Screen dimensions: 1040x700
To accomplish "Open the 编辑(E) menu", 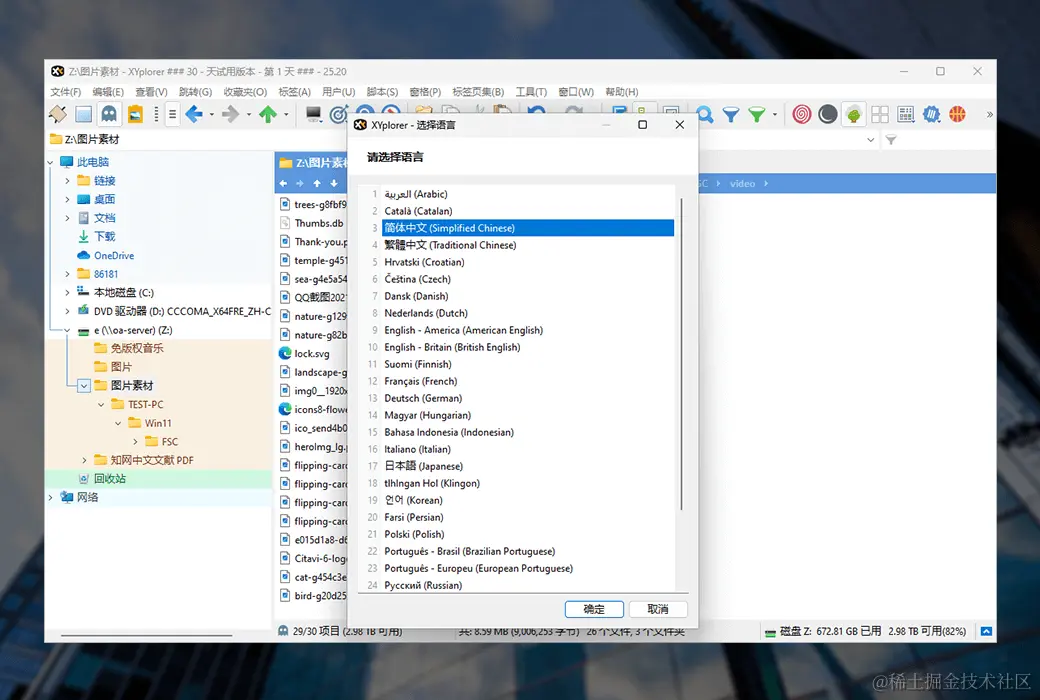I will 107,92.
